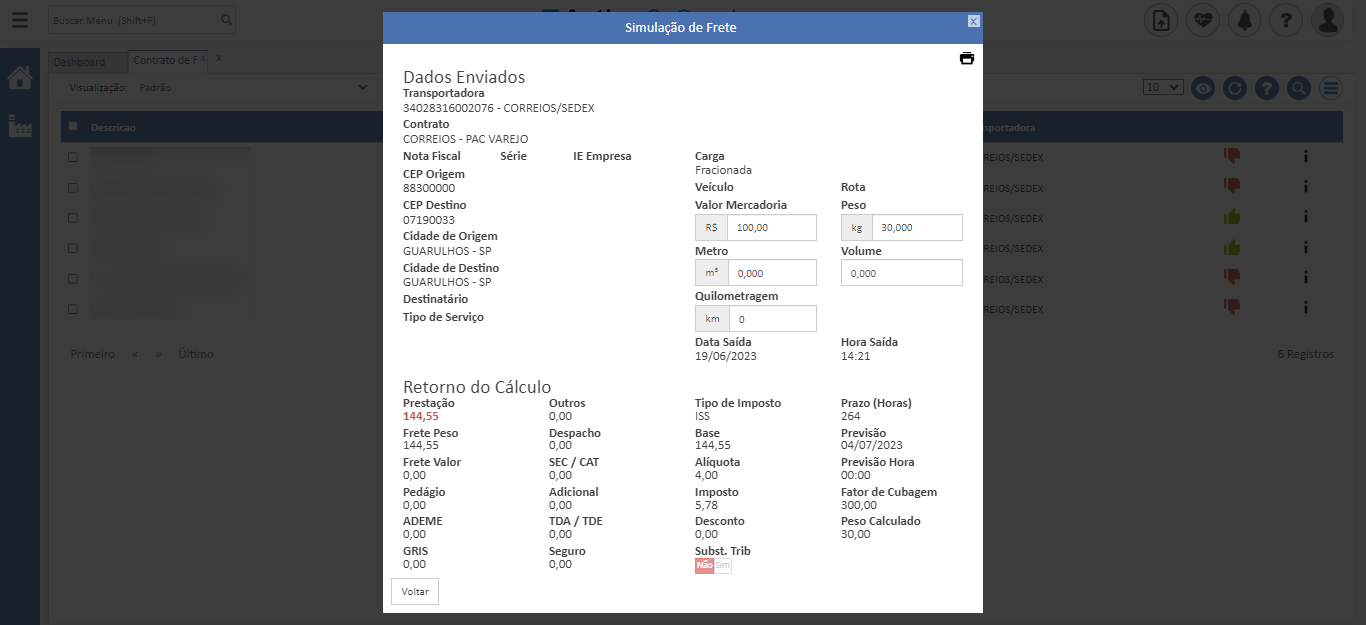The height and width of the screenshot is (625, 1366).
Task: Open the records-per-page dropdown showing 10
Action: [1163, 88]
